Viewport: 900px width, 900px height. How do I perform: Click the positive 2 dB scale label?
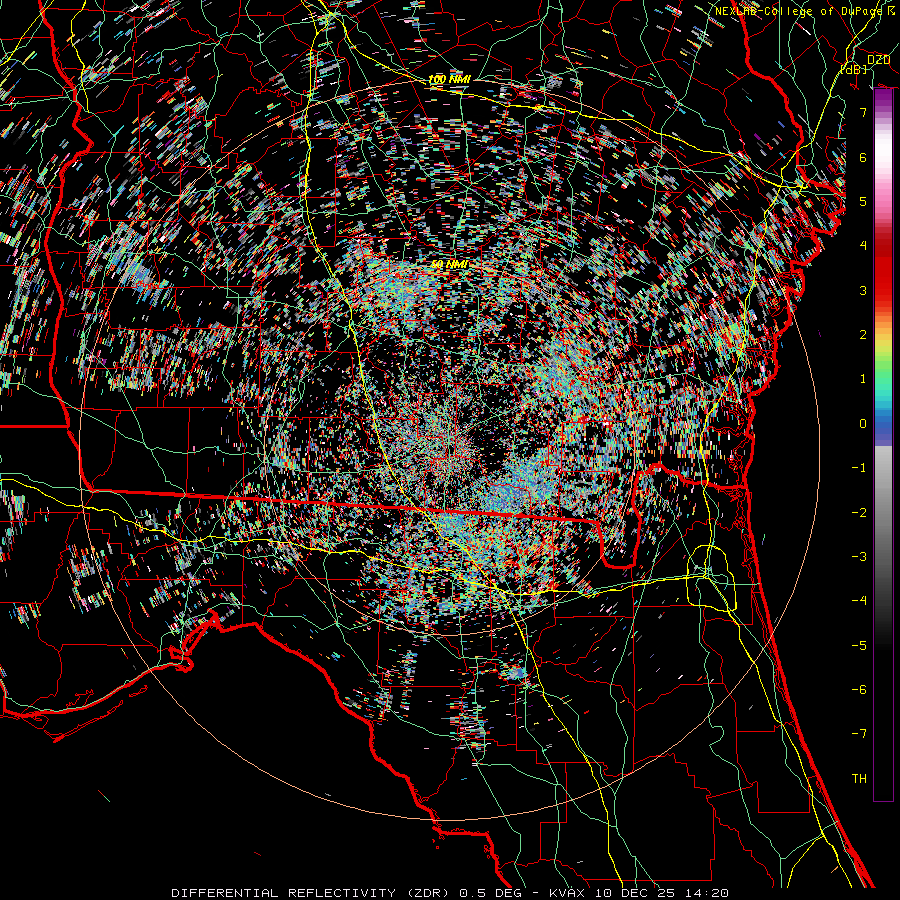click(x=863, y=335)
